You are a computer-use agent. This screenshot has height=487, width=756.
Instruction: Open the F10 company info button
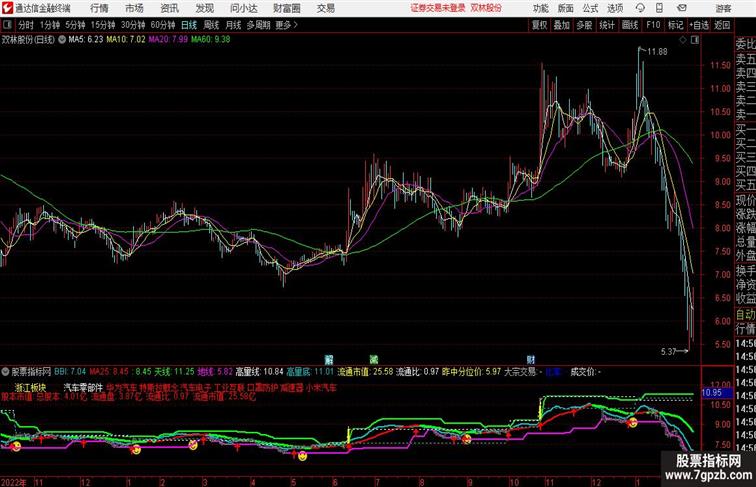[x=653, y=25]
